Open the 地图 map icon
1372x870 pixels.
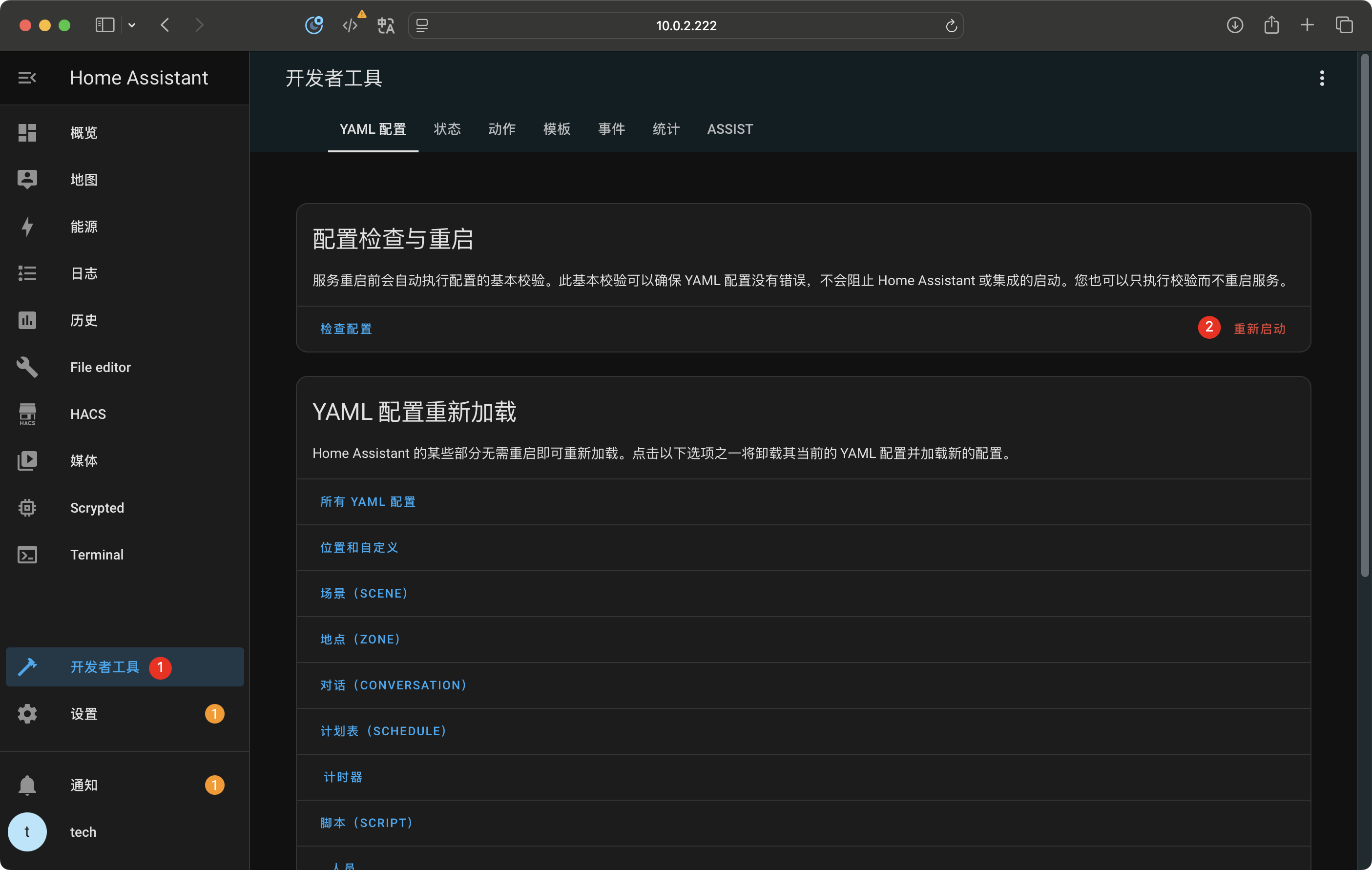tap(27, 180)
